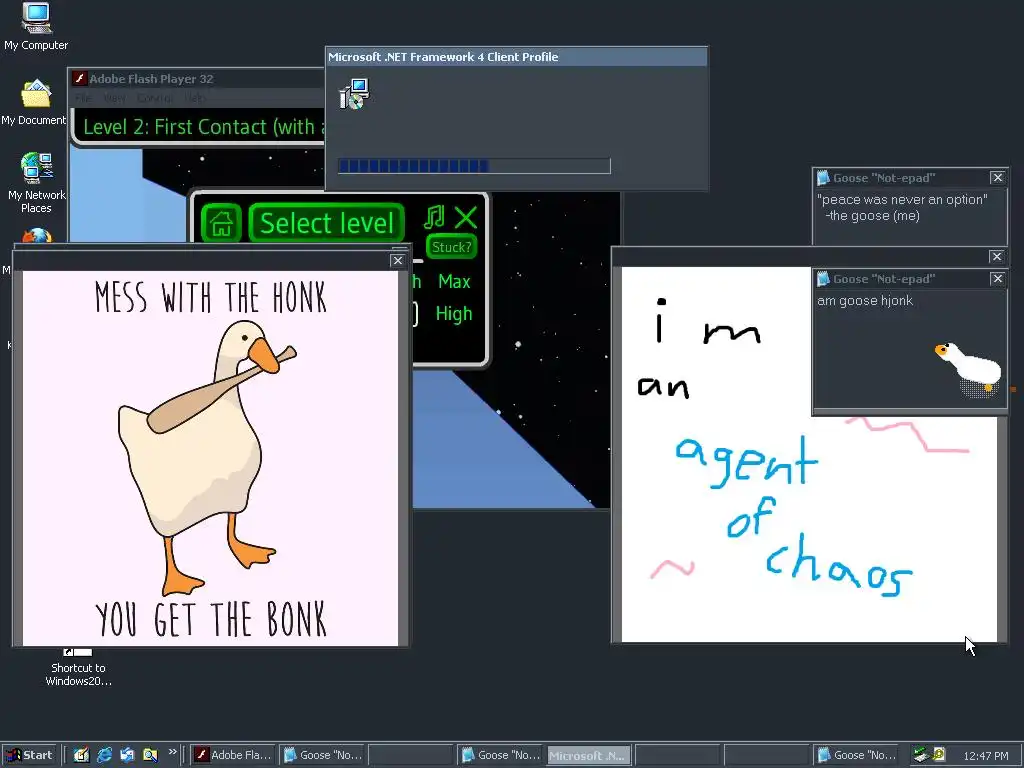The width and height of the screenshot is (1024, 768).
Task: Switch to Adobe Fla... taskbar button
Action: coord(234,755)
